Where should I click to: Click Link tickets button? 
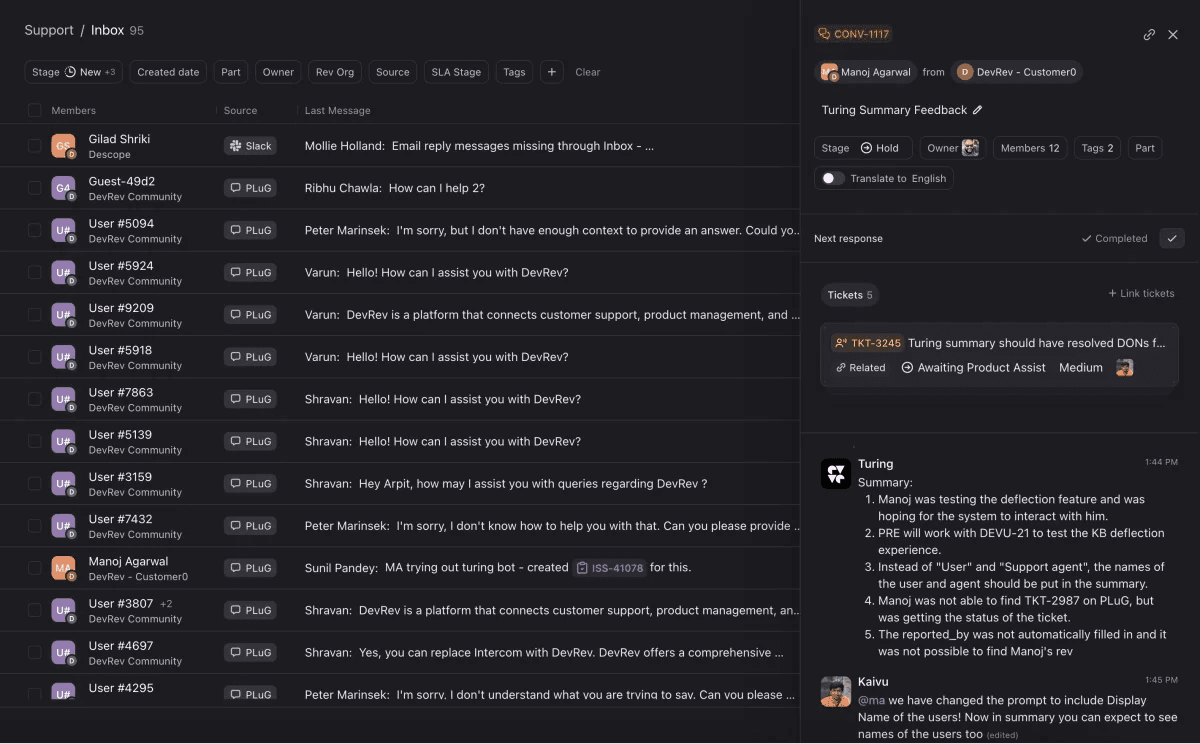click(1141, 294)
